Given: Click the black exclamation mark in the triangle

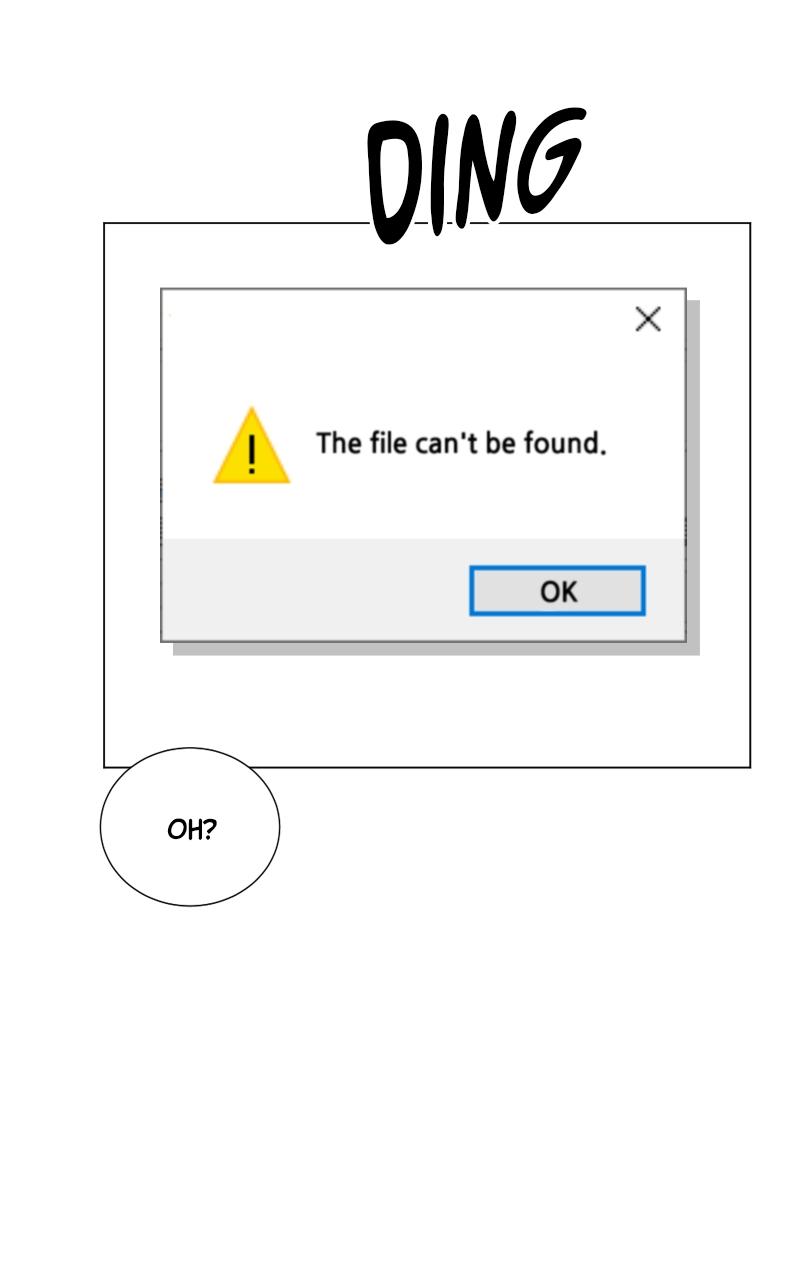Looking at the screenshot, I should pyautogui.click(x=252, y=453).
